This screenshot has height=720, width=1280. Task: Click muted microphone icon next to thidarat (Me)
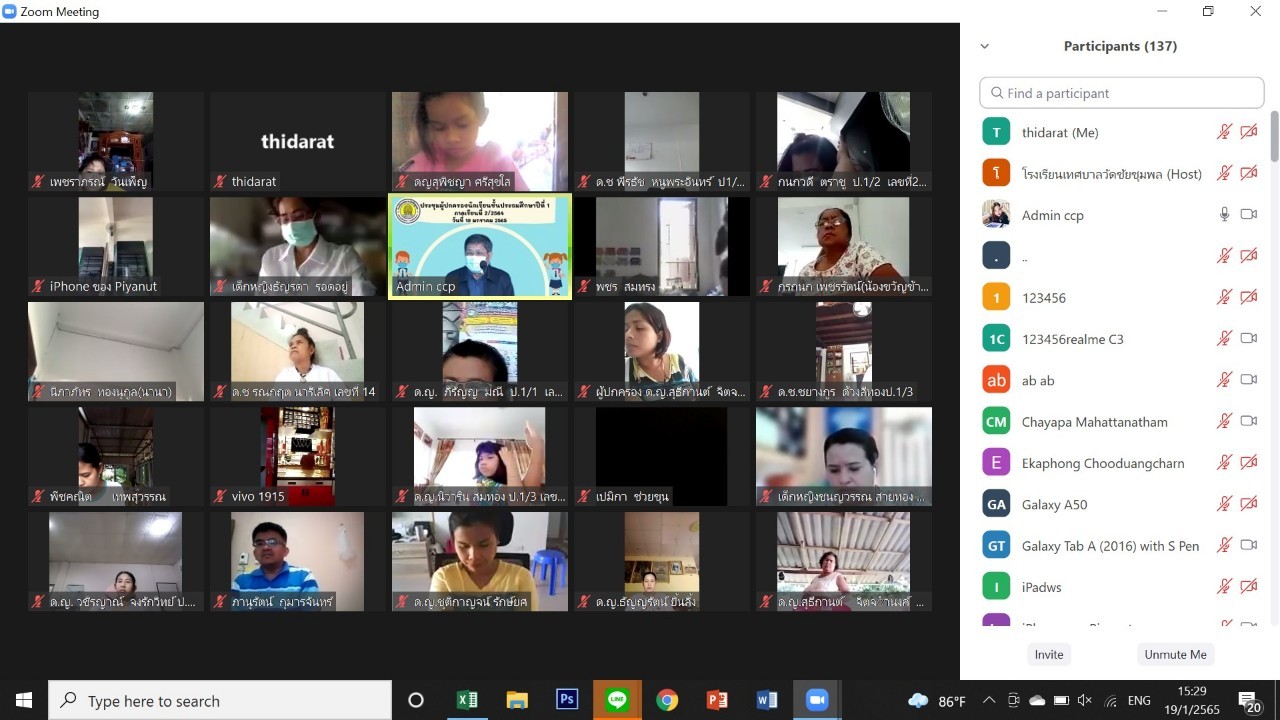pyautogui.click(x=1223, y=132)
